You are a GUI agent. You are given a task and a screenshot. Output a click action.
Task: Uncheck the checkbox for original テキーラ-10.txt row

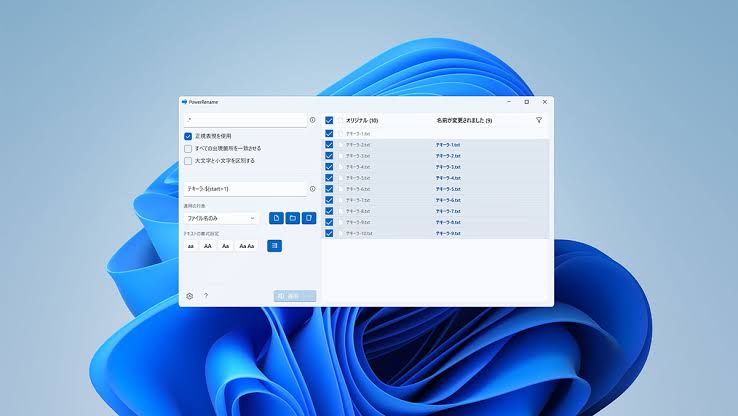(x=329, y=233)
